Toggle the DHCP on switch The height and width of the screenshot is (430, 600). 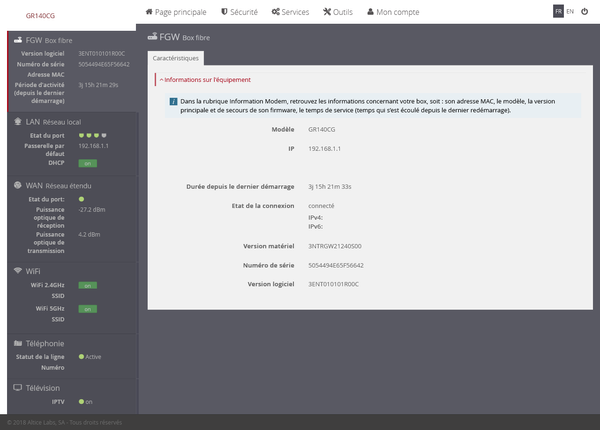point(88,163)
